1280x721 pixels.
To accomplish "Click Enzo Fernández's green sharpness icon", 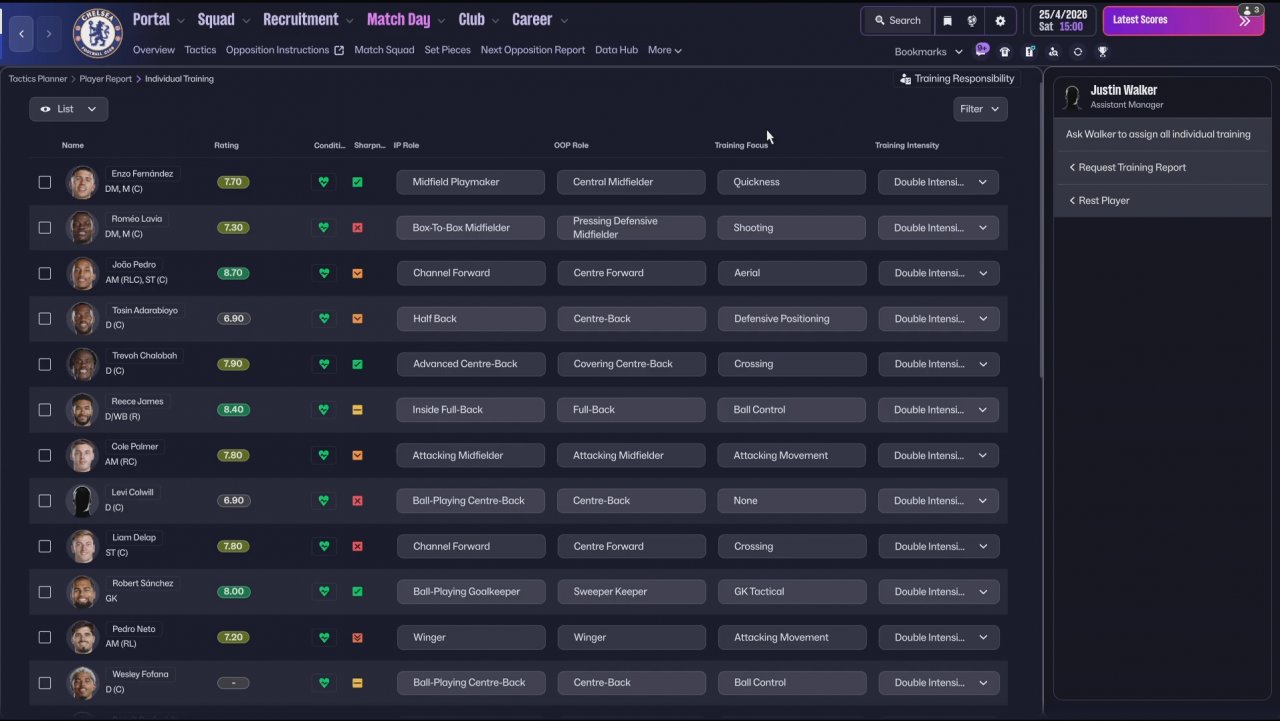I will 357,182.
